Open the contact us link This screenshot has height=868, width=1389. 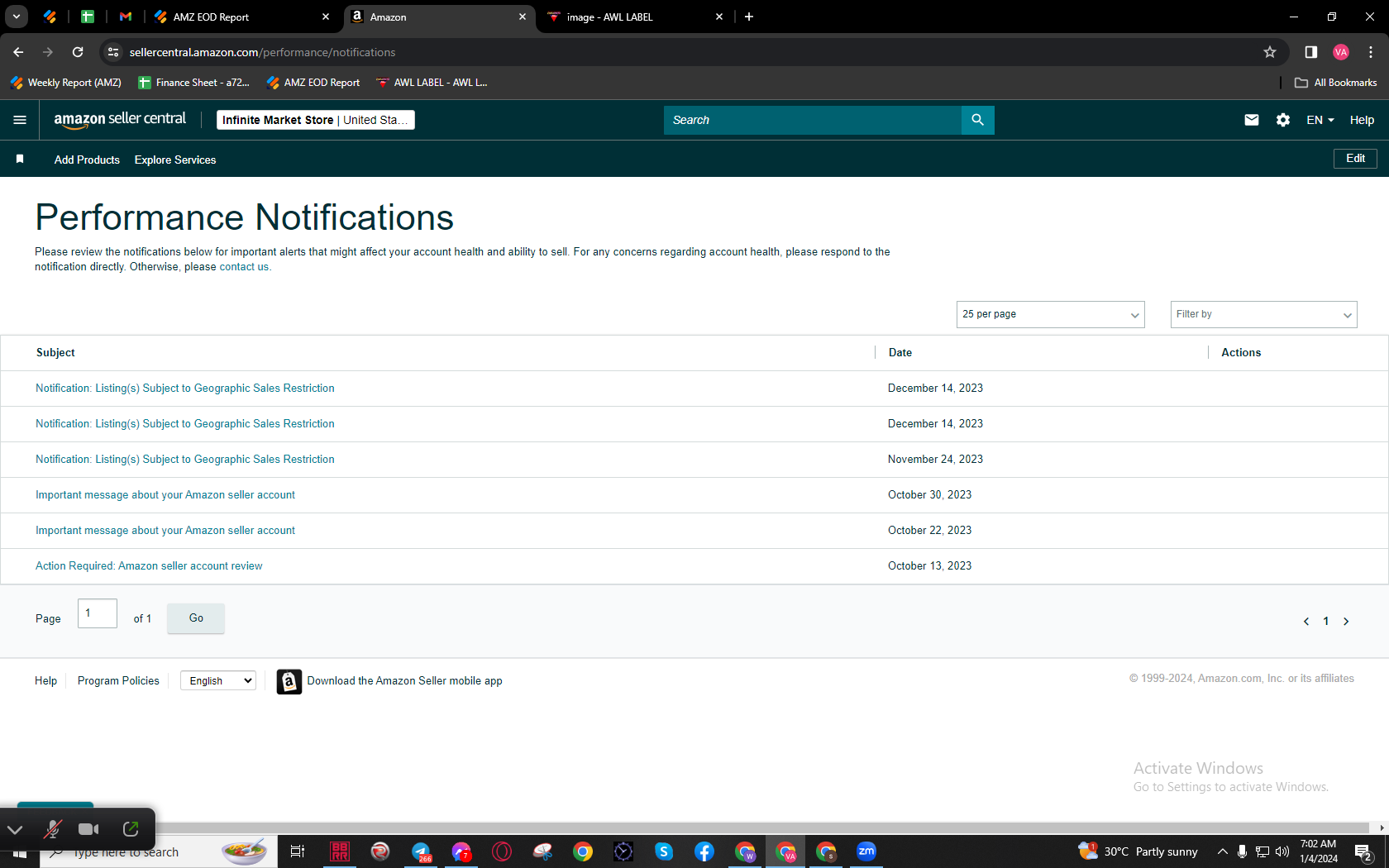coord(244,267)
